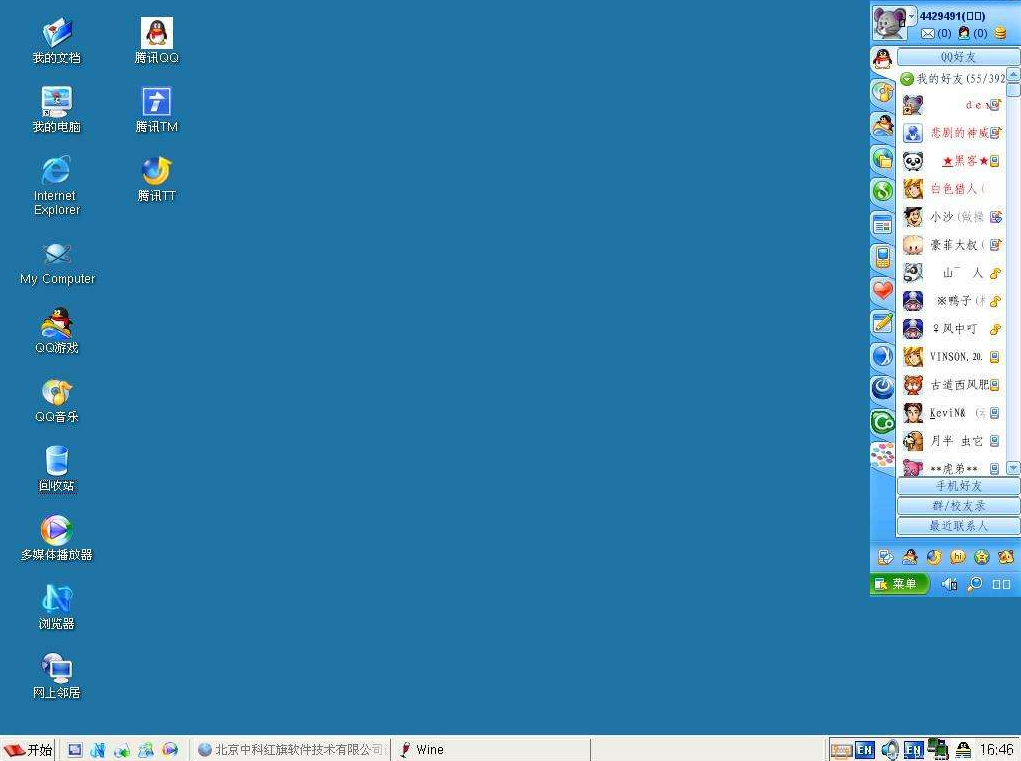The width and height of the screenshot is (1021, 761).
Task: Open the 北京中科红旗软件技术有限公司 taskbar window
Action: point(291,750)
